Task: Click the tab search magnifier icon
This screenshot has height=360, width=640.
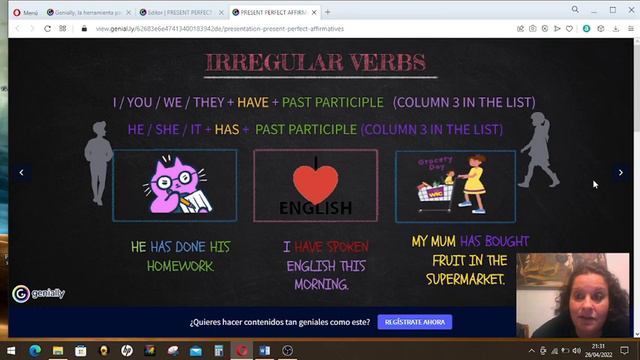Action: tap(575, 9)
